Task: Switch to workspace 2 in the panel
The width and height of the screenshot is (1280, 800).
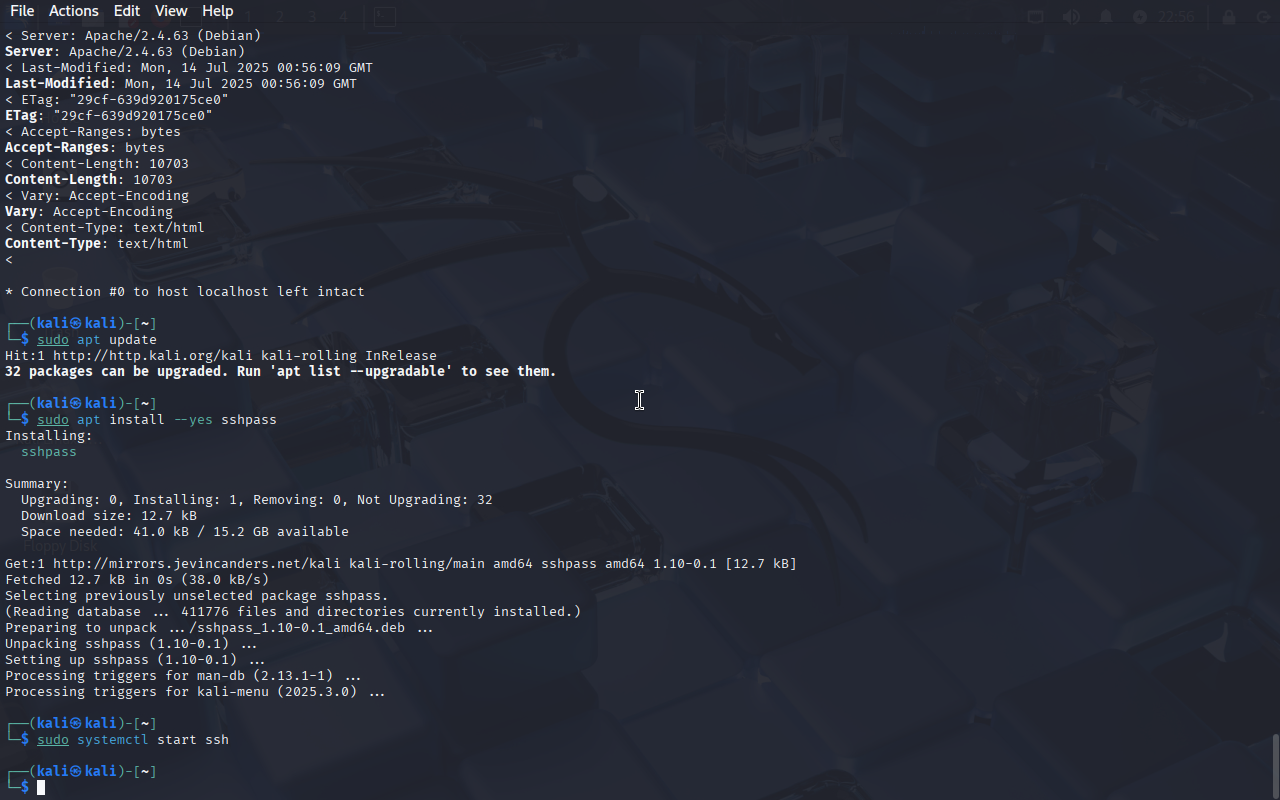Action: tap(280, 17)
